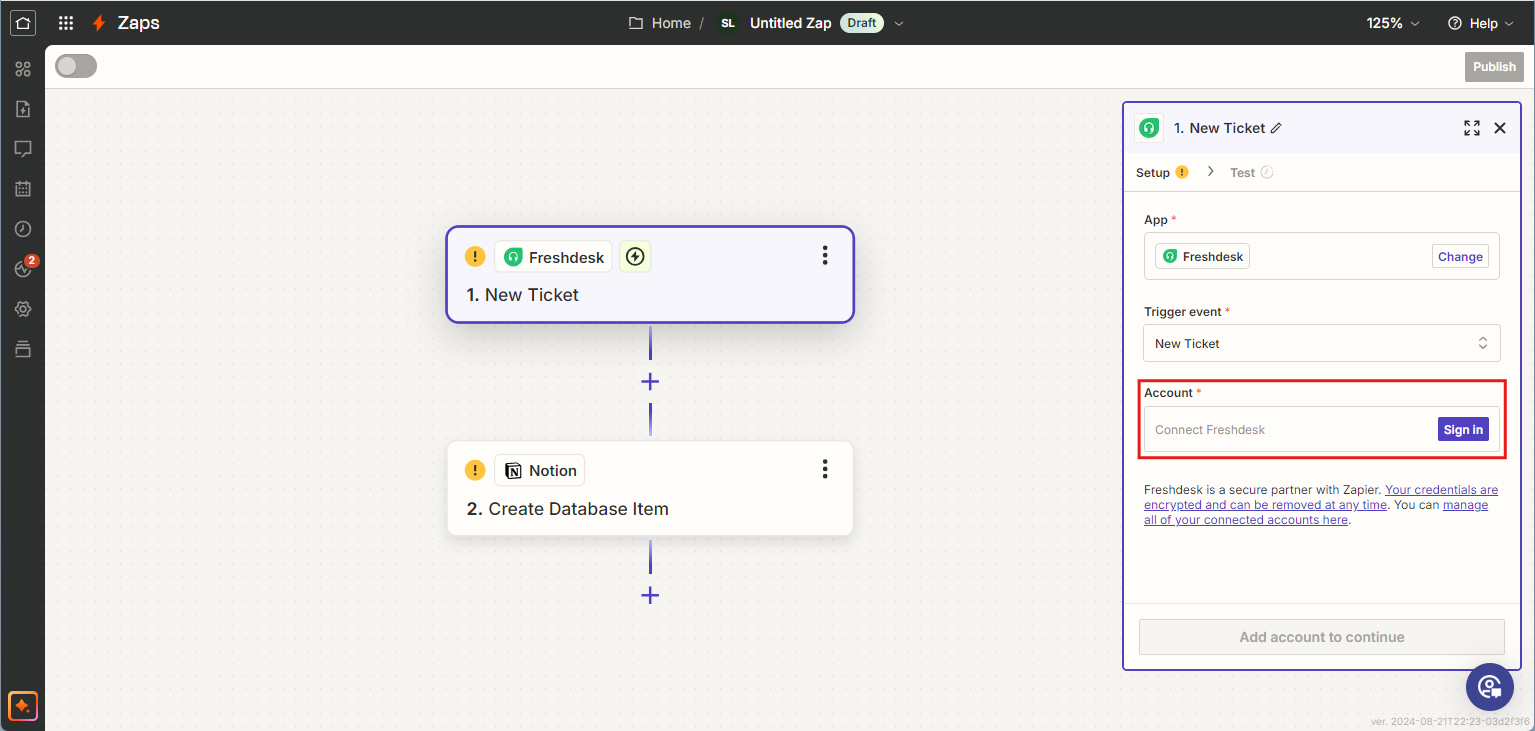Expand the step panel to full screen
This screenshot has width=1535, height=731.
click(x=1472, y=128)
